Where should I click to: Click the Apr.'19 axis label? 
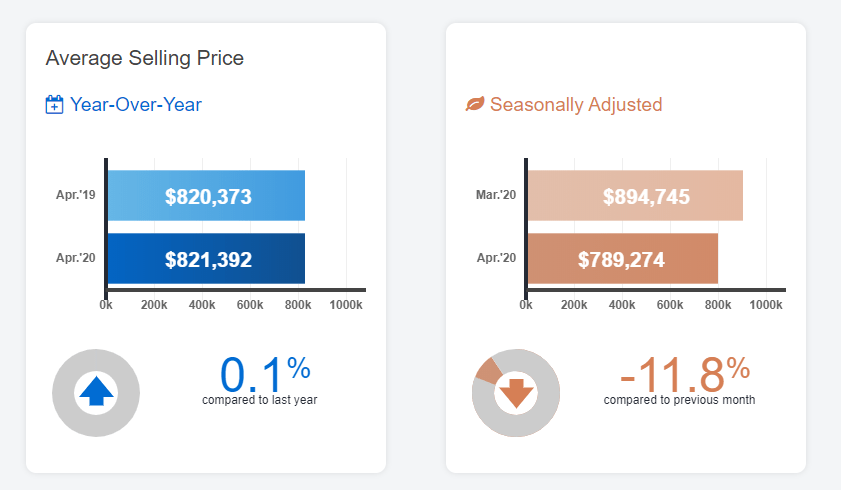pyautogui.click(x=78, y=196)
